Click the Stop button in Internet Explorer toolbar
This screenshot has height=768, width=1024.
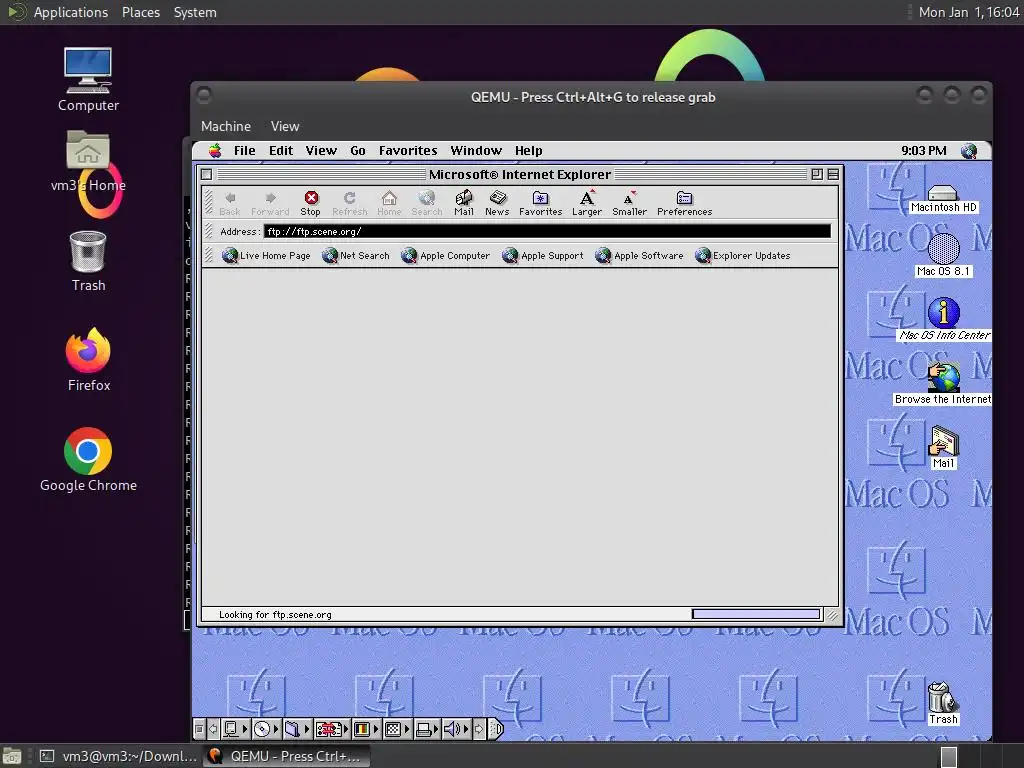[x=311, y=202]
